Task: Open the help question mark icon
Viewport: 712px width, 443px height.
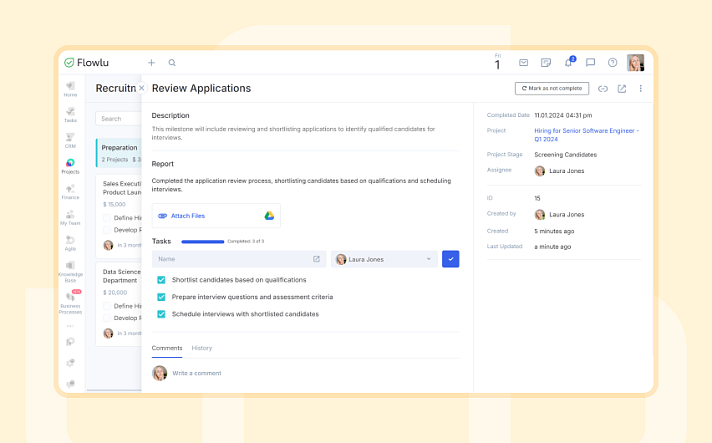Action: (x=613, y=63)
